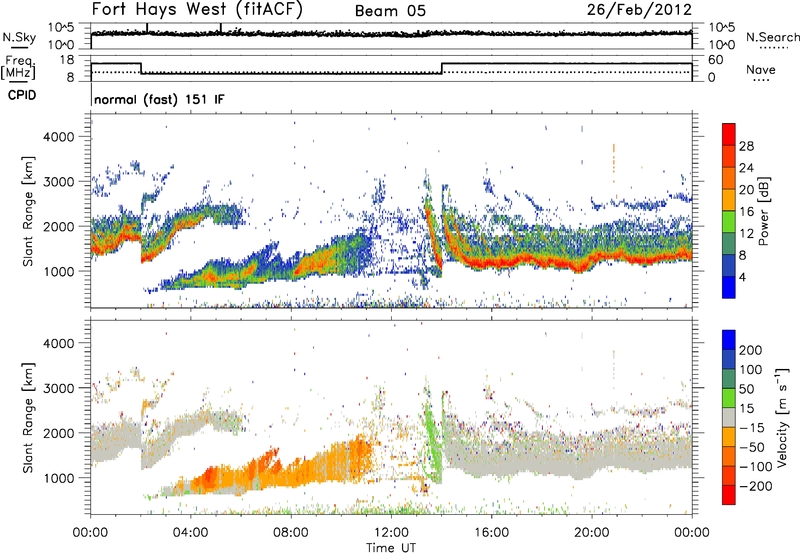This screenshot has height=554, width=800.
Task: Click the '4000' tick in power panel
Action: point(58,137)
